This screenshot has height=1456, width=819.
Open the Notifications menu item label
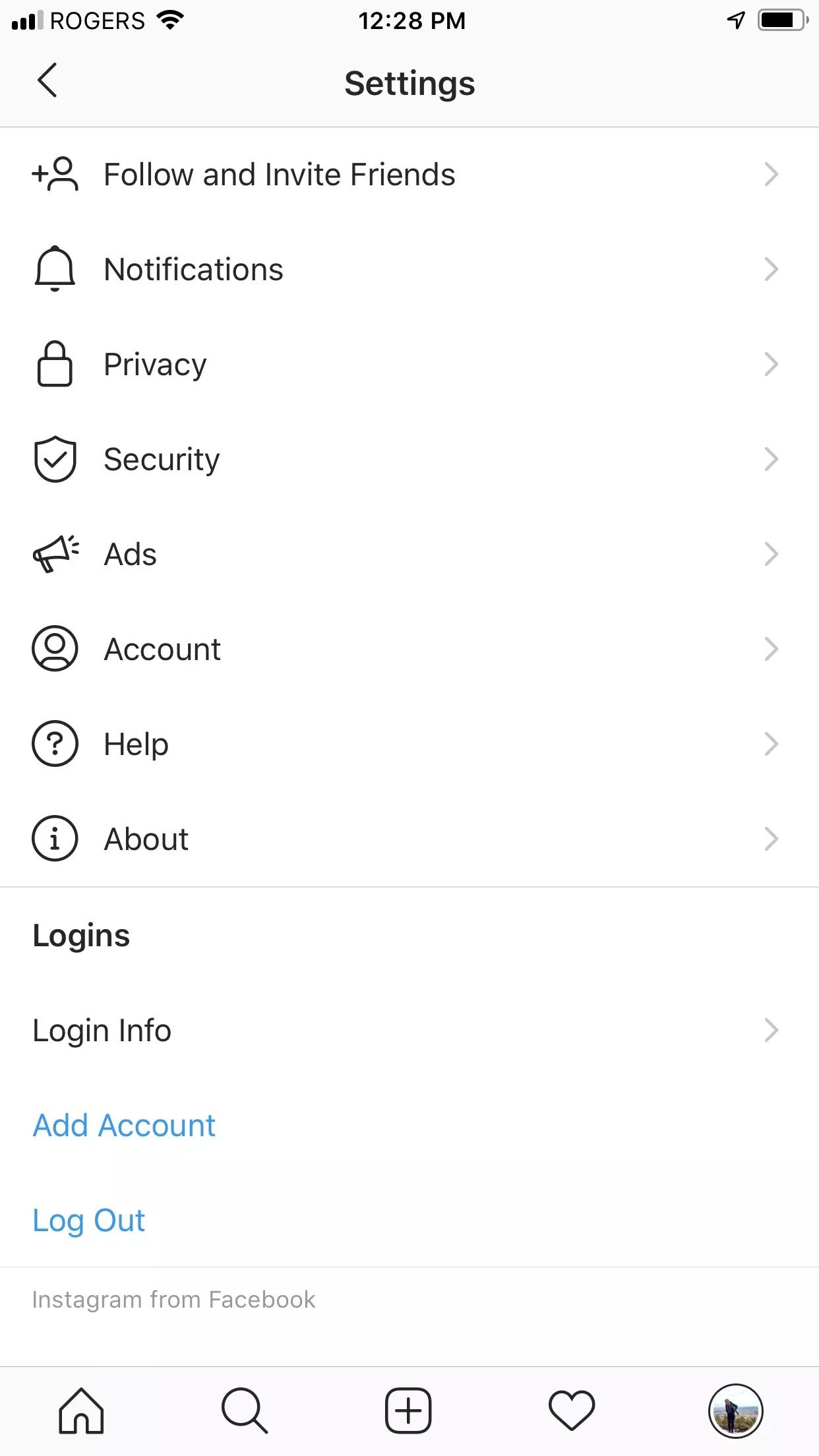(194, 269)
